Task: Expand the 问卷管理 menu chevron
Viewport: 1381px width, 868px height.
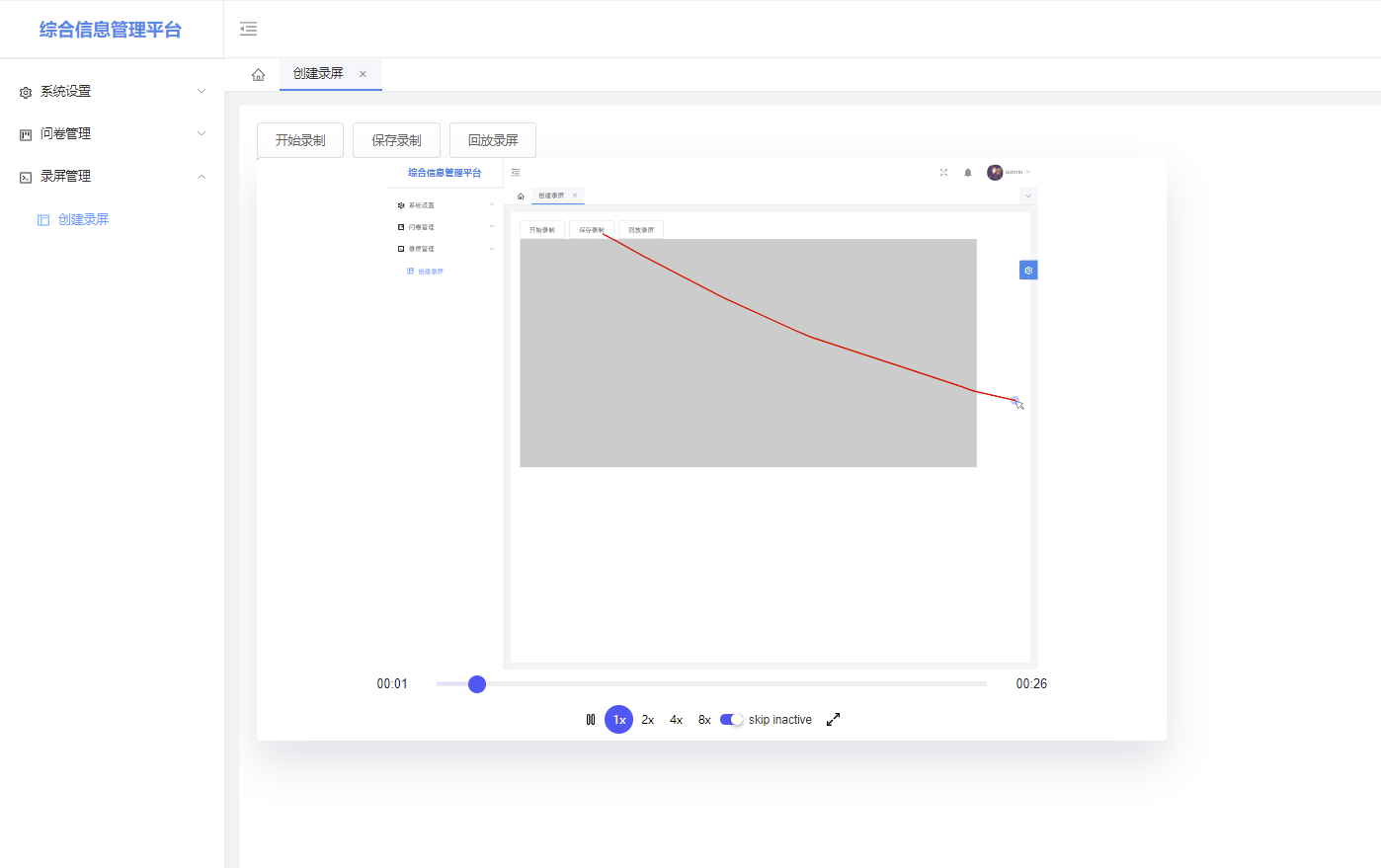Action: (x=202, y=133)
